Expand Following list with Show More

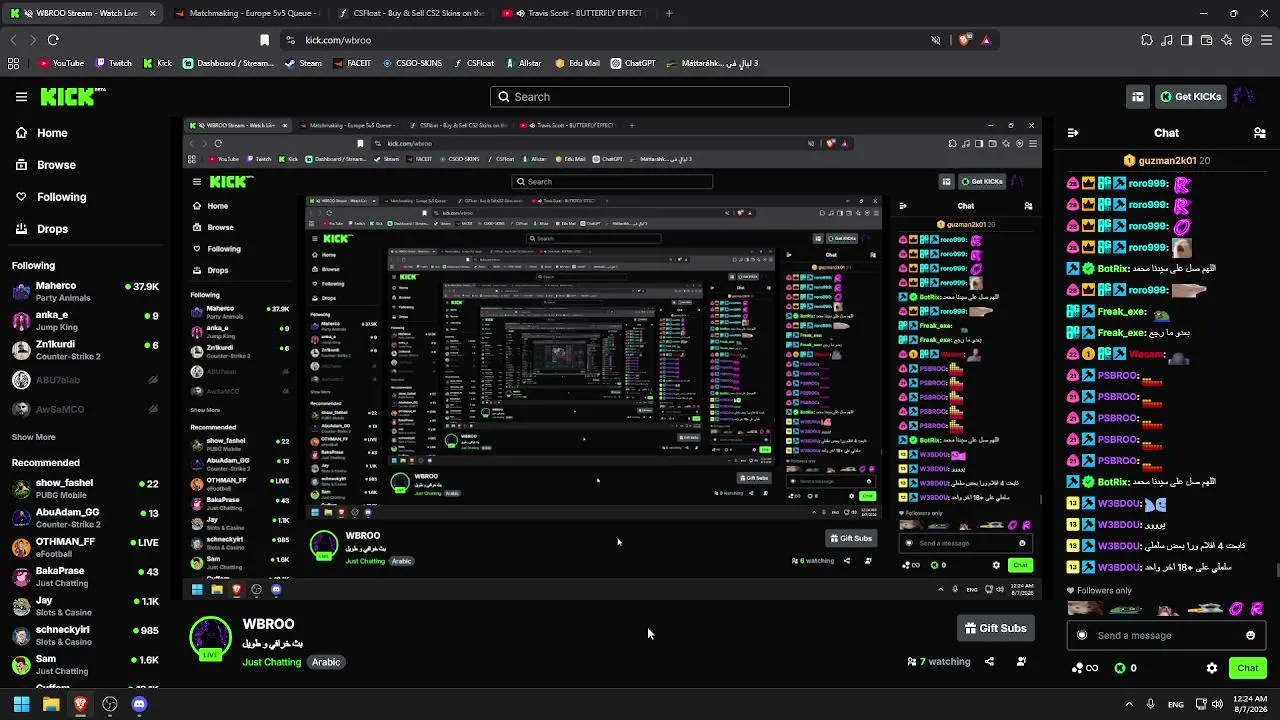point(33,437)
